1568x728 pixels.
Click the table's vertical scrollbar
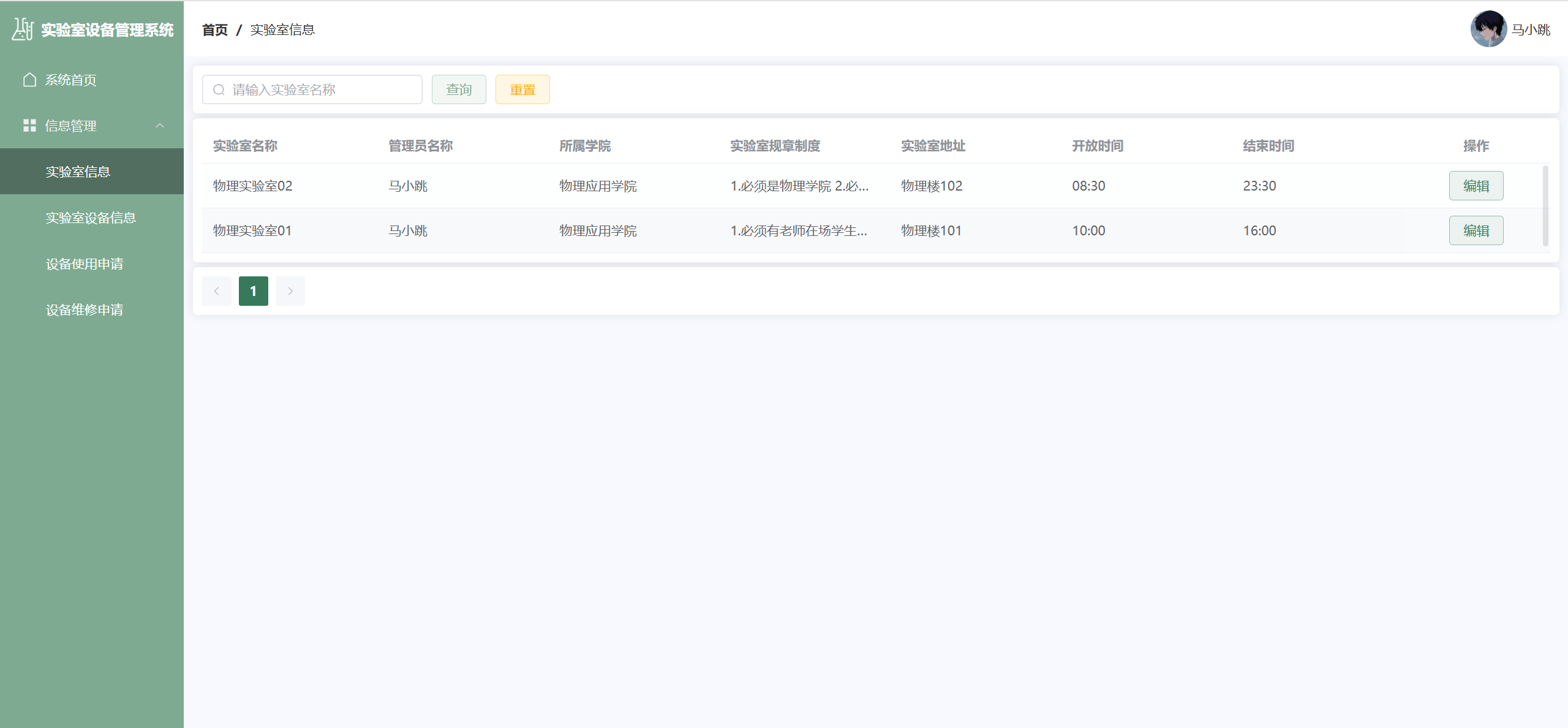pos(1545,205)
